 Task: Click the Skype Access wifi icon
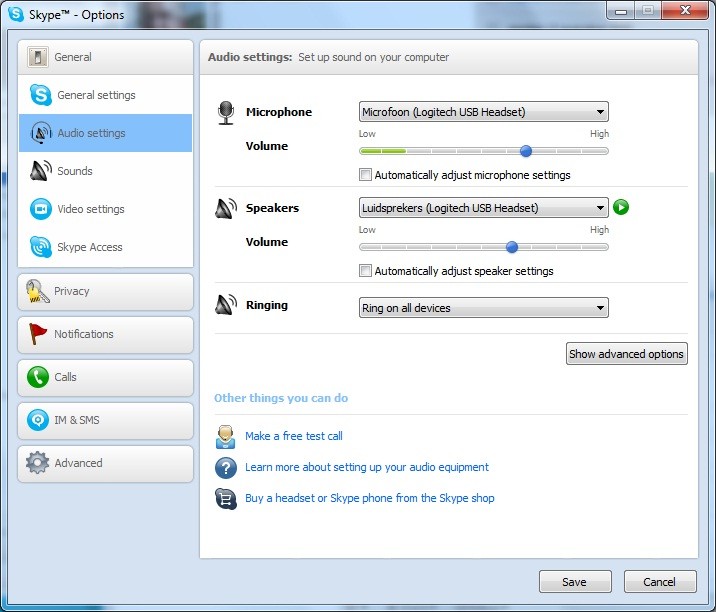(41, 247)
